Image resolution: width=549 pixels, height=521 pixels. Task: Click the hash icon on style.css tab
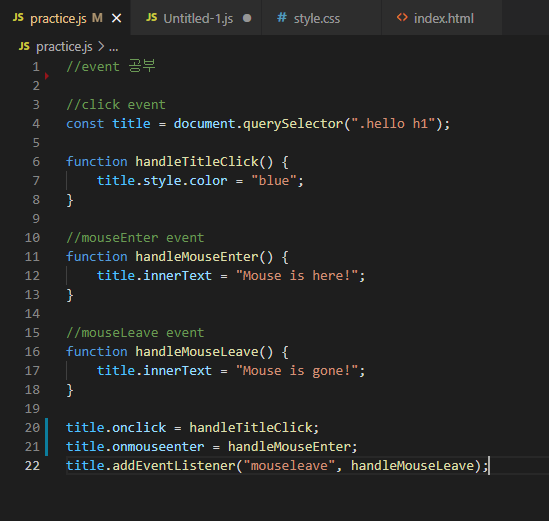(282, 17)
